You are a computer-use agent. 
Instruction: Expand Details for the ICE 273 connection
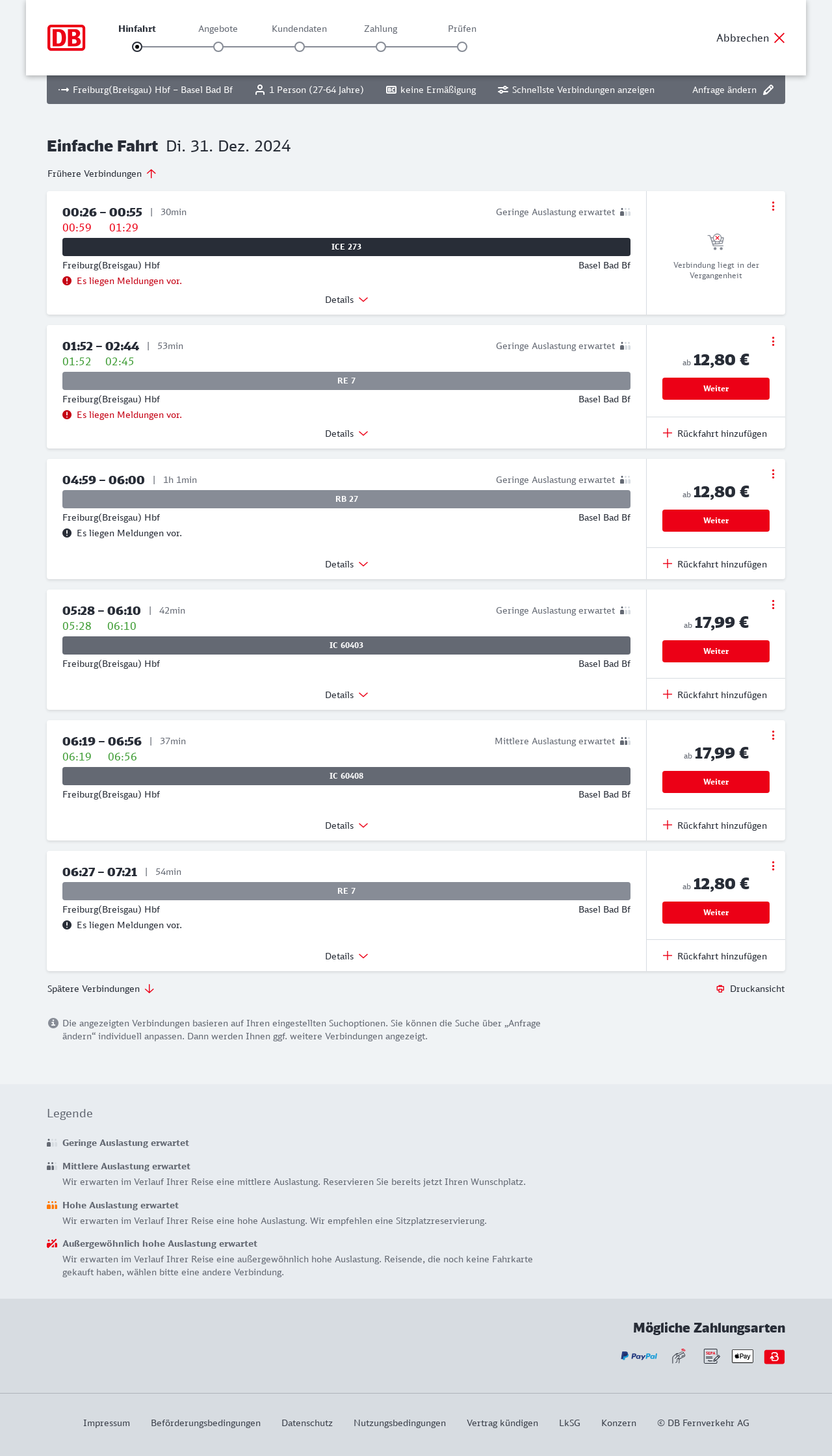(x=346, y=300)
